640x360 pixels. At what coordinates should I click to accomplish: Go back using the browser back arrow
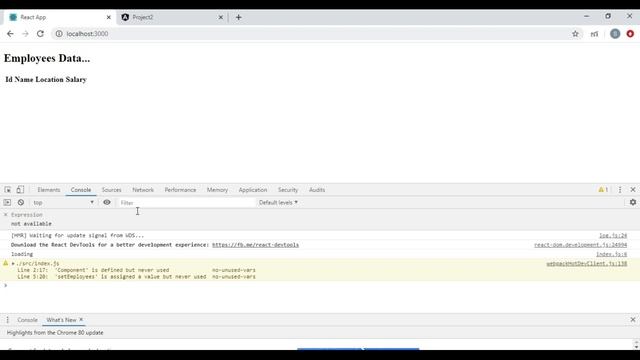pyautogui.click(x=10, y=34)
